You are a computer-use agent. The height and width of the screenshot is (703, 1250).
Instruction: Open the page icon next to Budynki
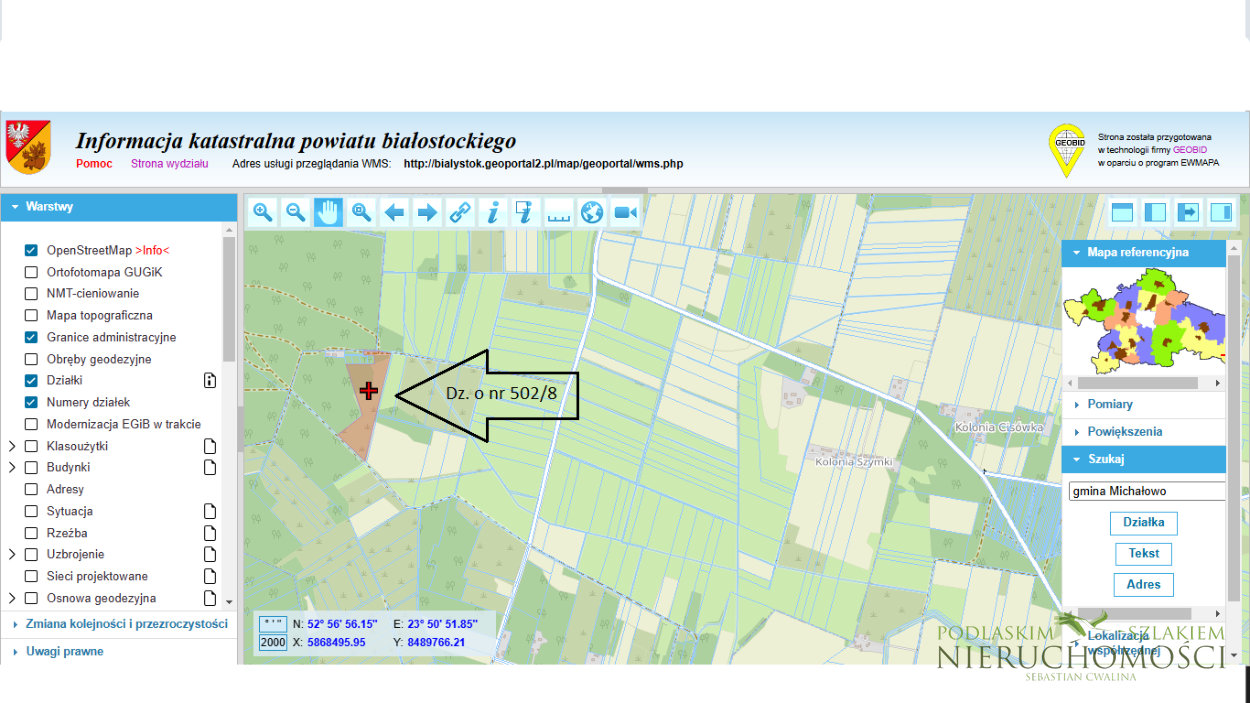pyautogui.click(x=210, y=467)
